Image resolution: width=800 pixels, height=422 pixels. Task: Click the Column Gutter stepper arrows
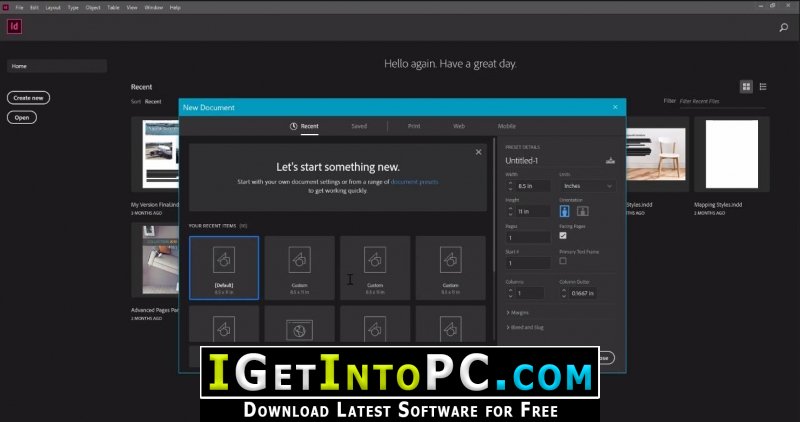point(564,293)
